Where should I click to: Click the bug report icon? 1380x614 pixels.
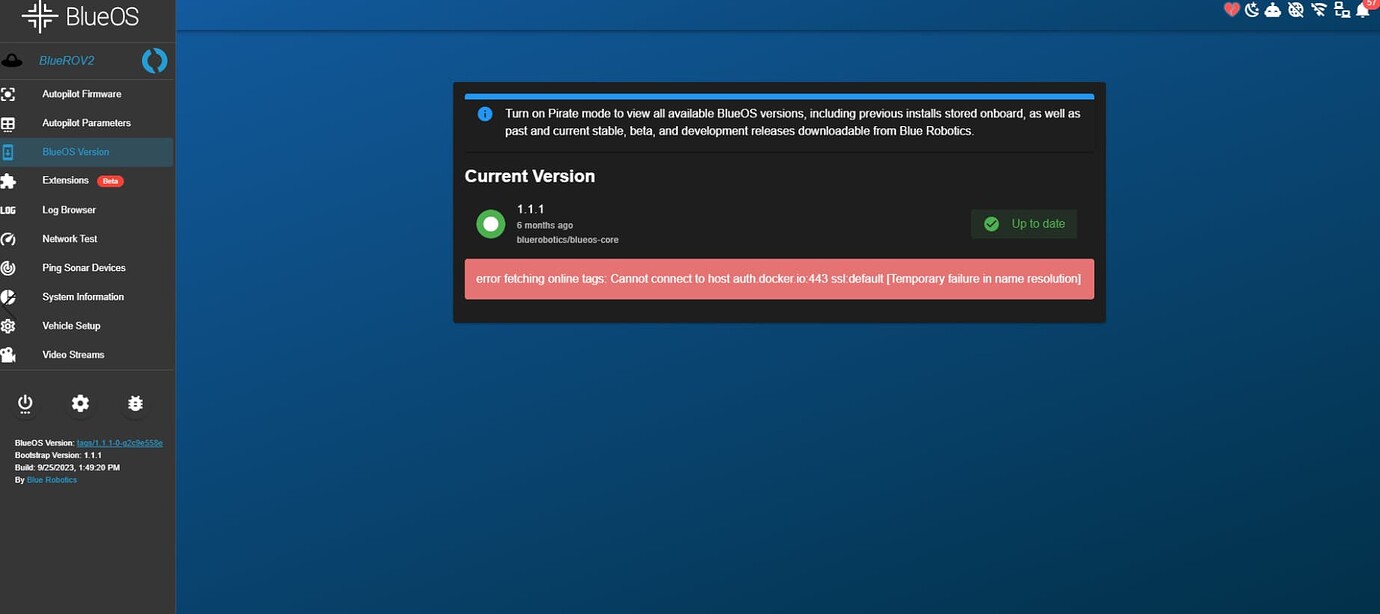coord(135,403)
